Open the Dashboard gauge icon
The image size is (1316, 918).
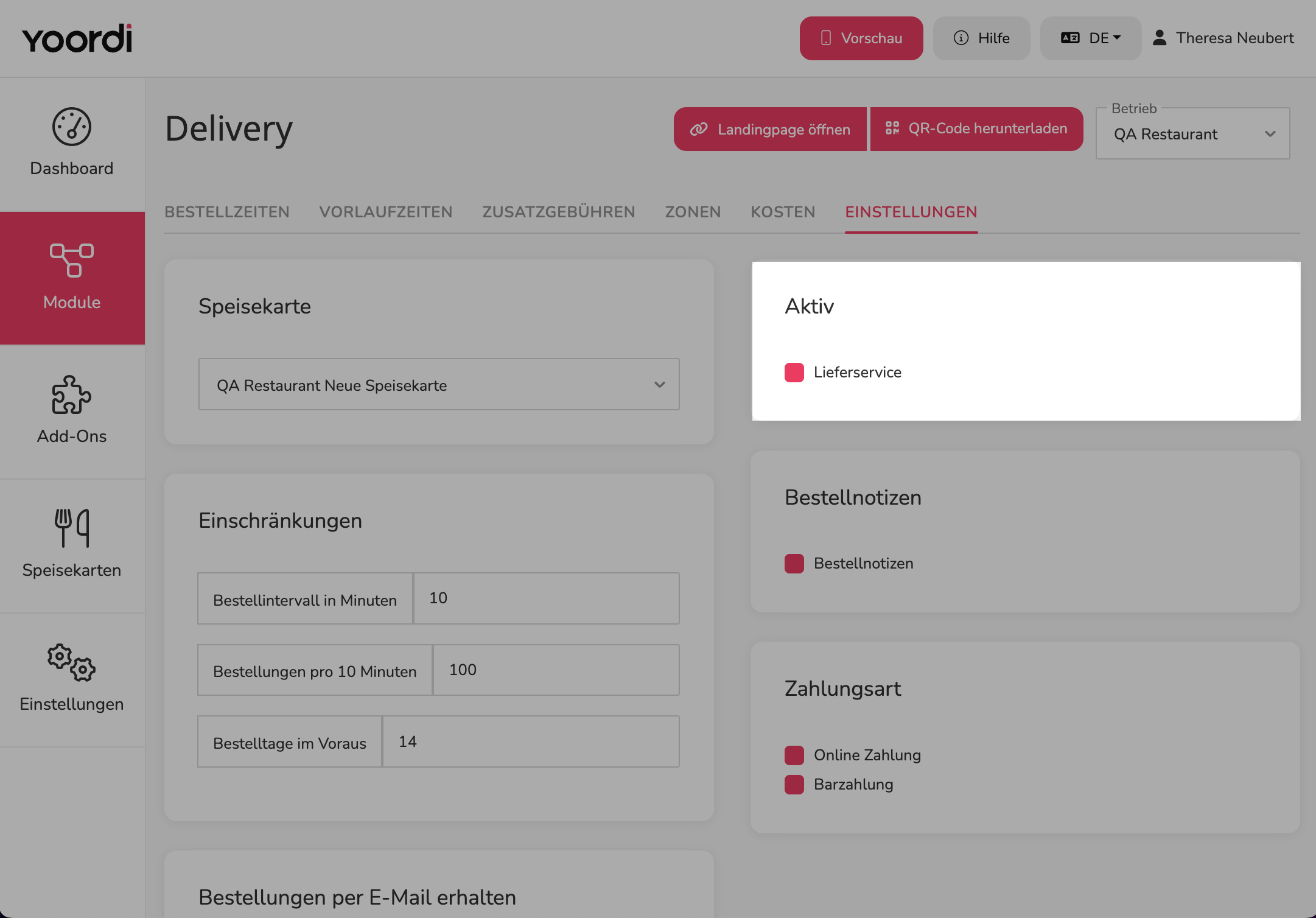(x=72, y=127)
